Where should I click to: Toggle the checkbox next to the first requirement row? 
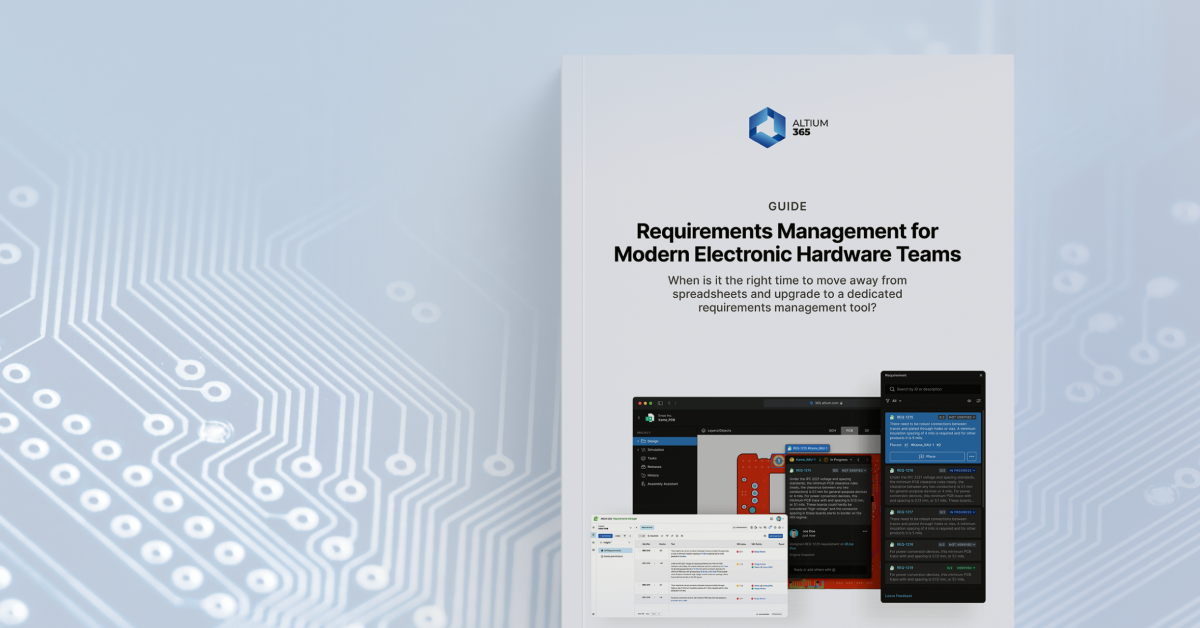(639, 551)
